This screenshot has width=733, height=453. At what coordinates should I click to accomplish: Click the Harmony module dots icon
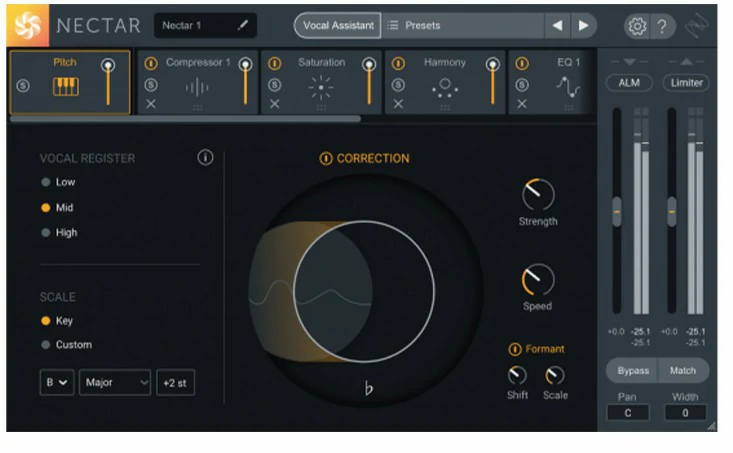click(x=445, y=88)
